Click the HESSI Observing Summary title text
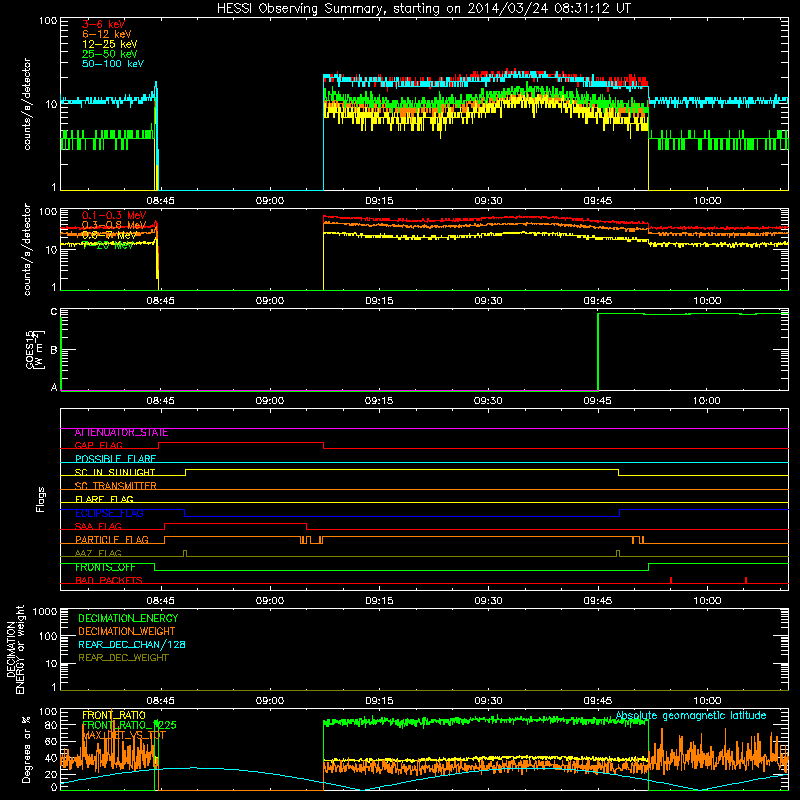800x800 pixels. click(x=424, y=9)
